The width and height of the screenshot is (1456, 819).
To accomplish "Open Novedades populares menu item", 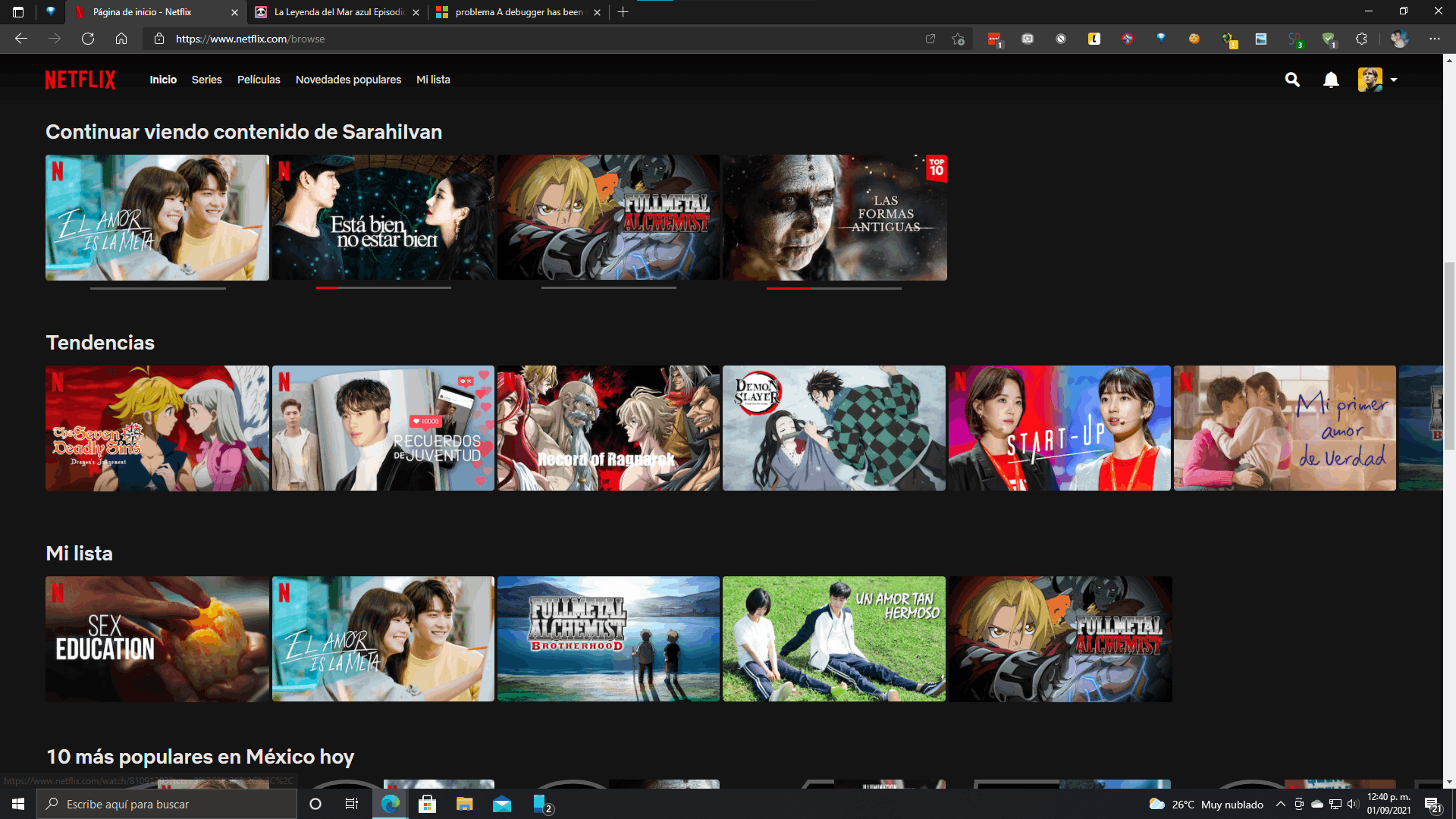I will point(348,80).
